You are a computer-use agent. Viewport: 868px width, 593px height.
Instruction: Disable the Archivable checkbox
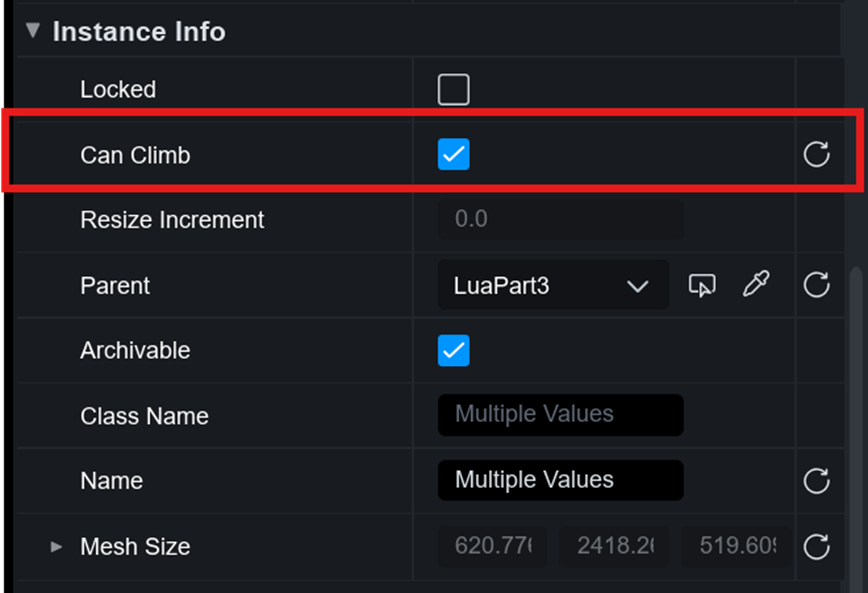click(453, 351)
